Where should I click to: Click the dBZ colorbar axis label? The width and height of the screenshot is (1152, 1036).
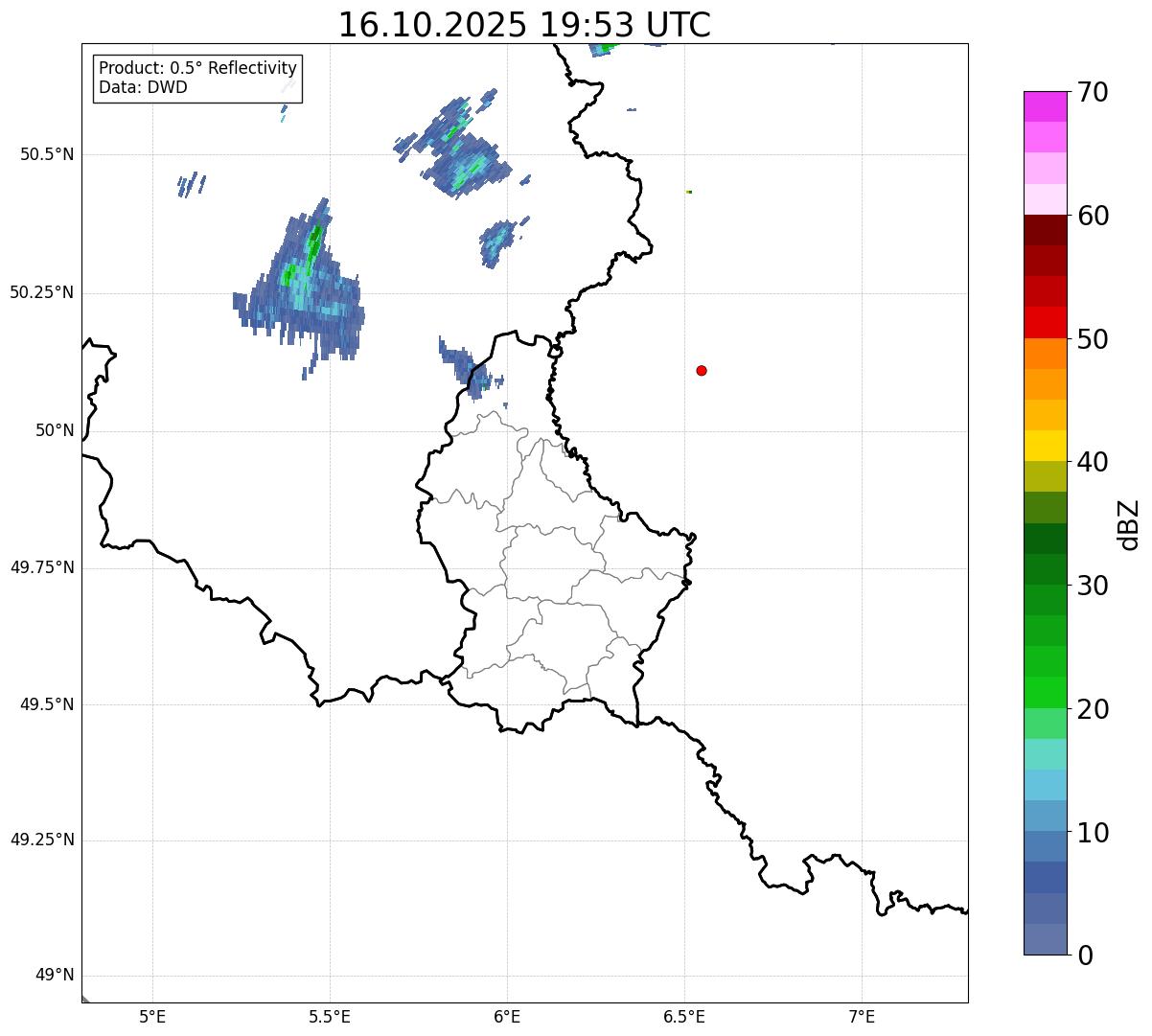pyautogui.click(x=1129, y=524)
